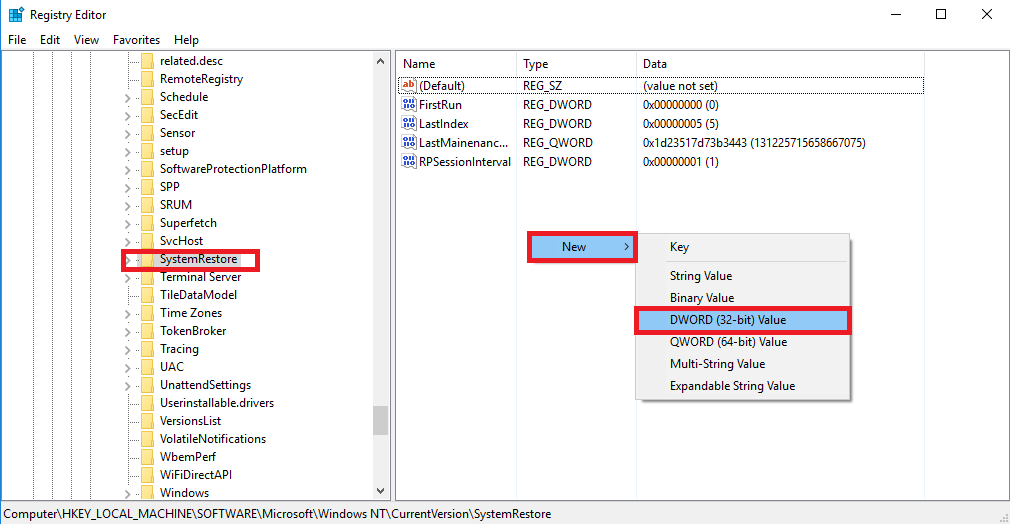
Task: Click the LastIndex data 0x00000005 (5)
Action: click(681, 124)
